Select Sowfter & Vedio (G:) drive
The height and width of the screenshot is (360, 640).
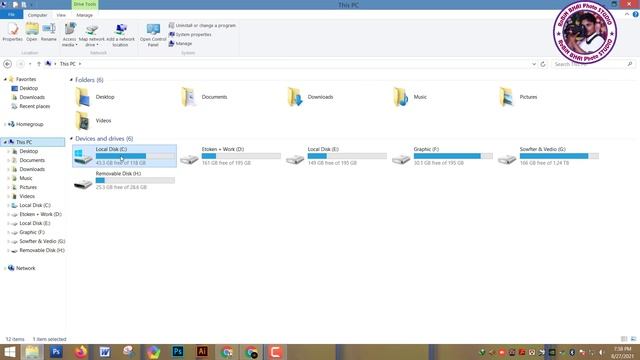pyautogui.click(x=548, y=156)
